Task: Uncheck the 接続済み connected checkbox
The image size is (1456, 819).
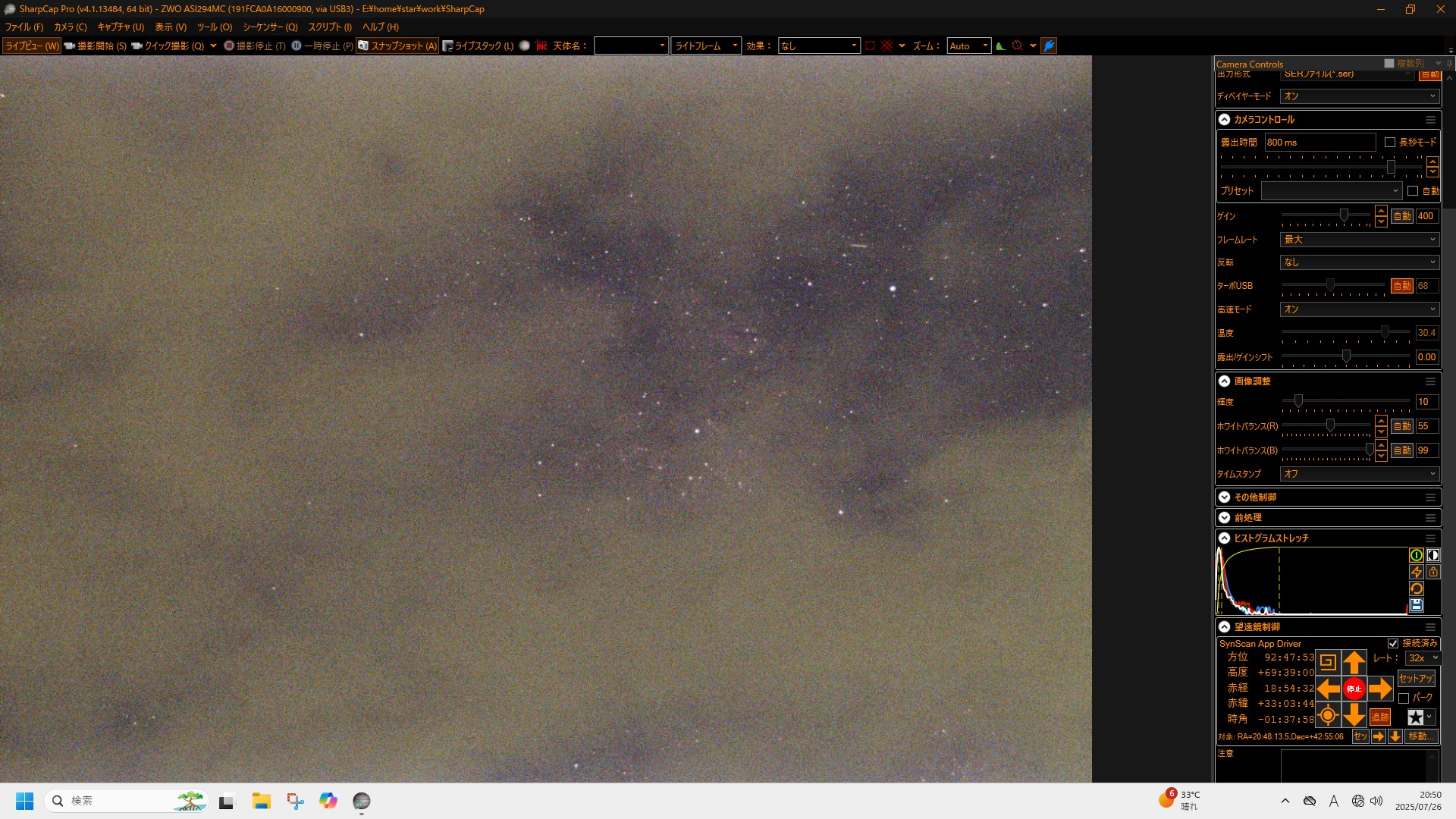Action: click(x=1393, y=644)
